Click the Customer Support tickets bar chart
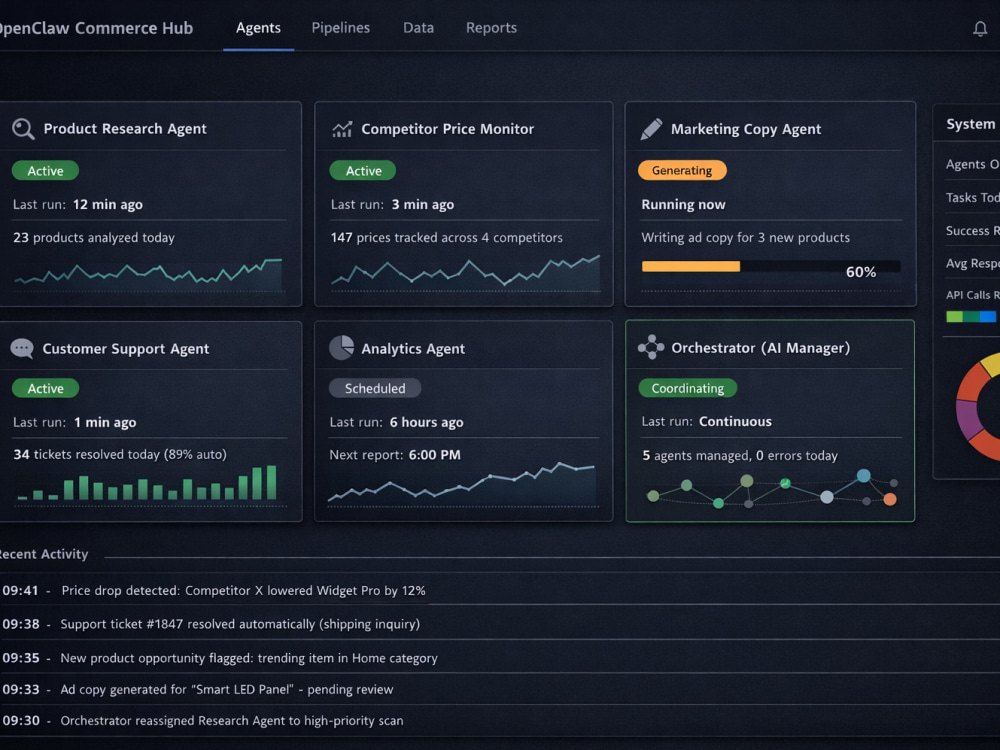The height and width of the screenshot is (750, 1000). pos(147,483)
